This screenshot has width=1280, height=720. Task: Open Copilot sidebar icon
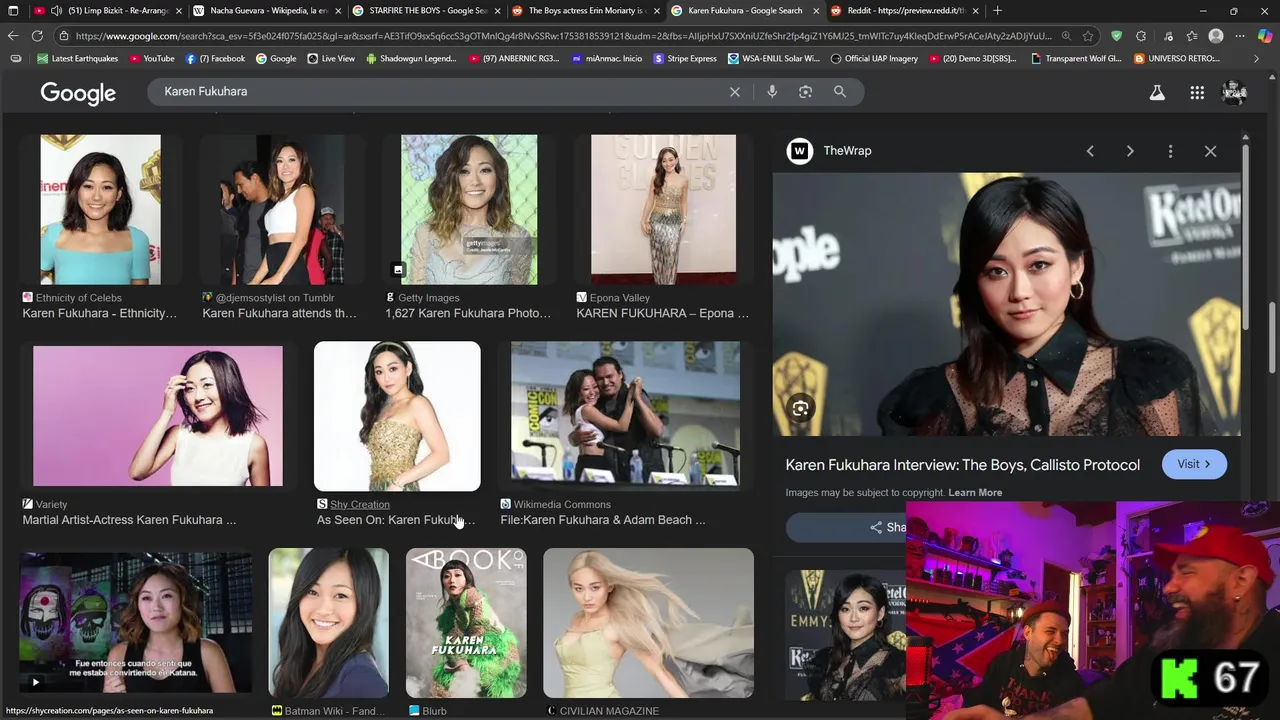click(1265, 36)
